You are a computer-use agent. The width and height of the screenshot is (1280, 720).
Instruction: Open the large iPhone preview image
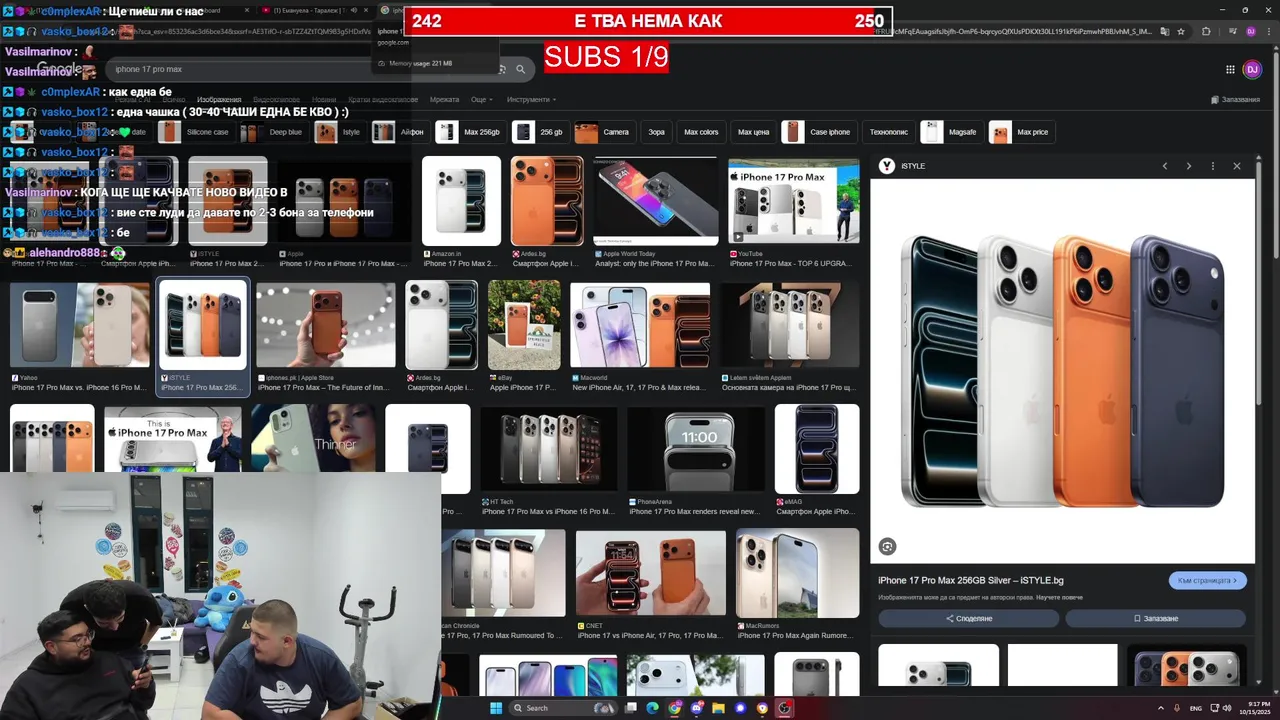click(x=1062, y=371)
